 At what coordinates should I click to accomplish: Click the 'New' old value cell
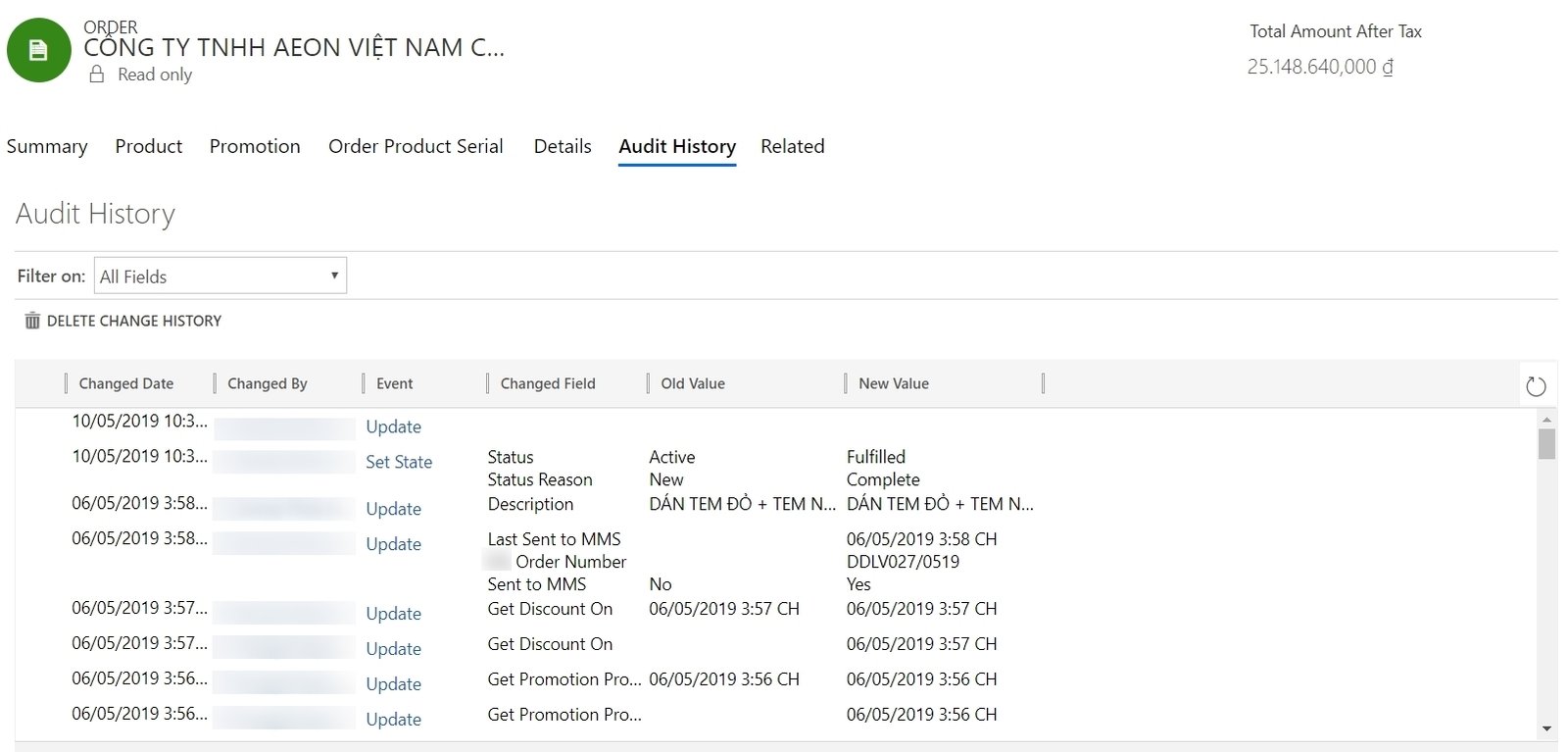[x=666, y=479]
